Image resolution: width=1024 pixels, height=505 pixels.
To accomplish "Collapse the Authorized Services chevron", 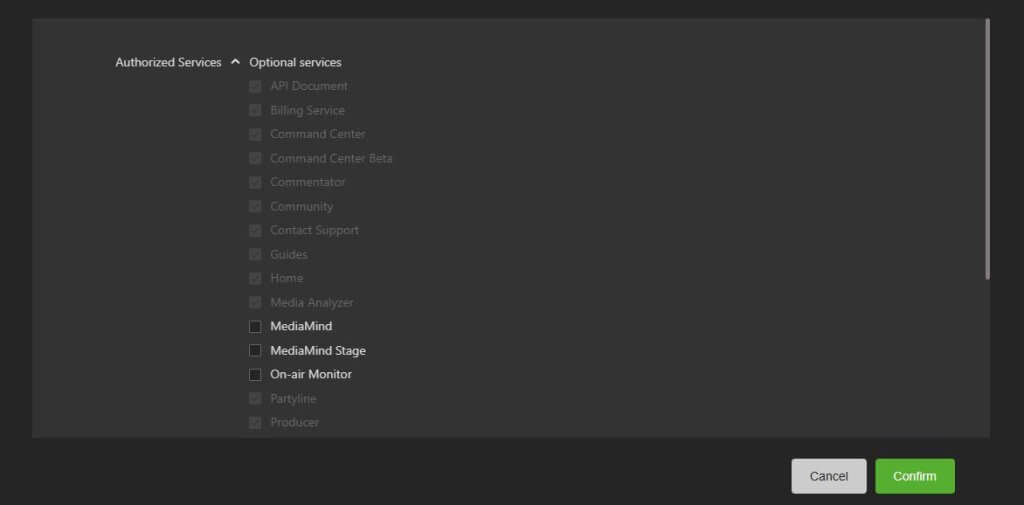I will point(235,62).
